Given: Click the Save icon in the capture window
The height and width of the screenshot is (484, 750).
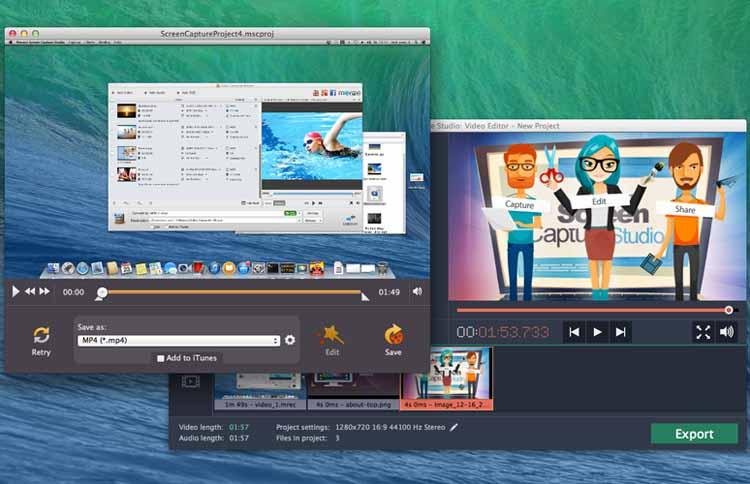Looking at the screenshot, I should click(393, 335).
